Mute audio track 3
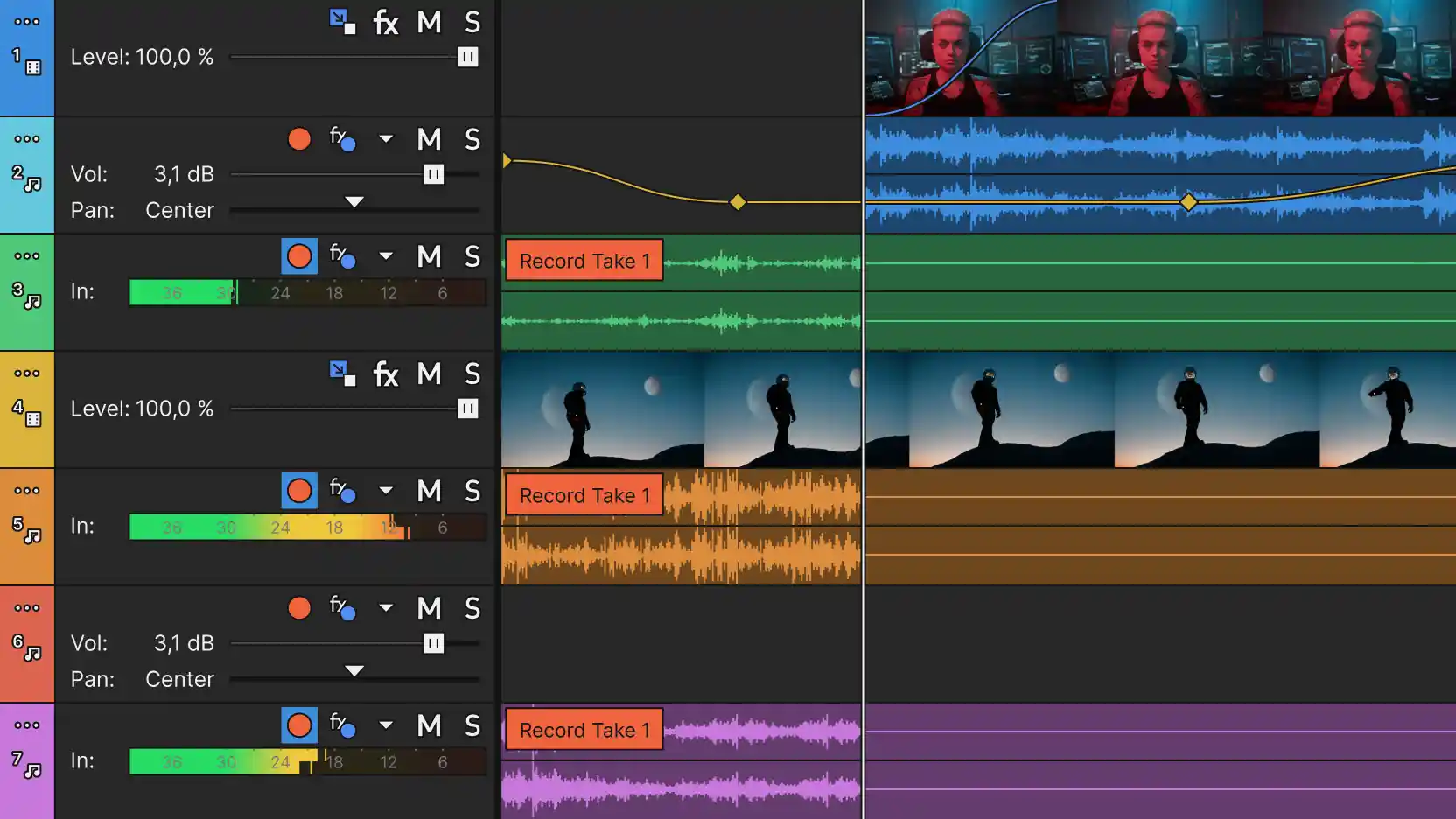The image size is (1456, 819). coord(429,256)
